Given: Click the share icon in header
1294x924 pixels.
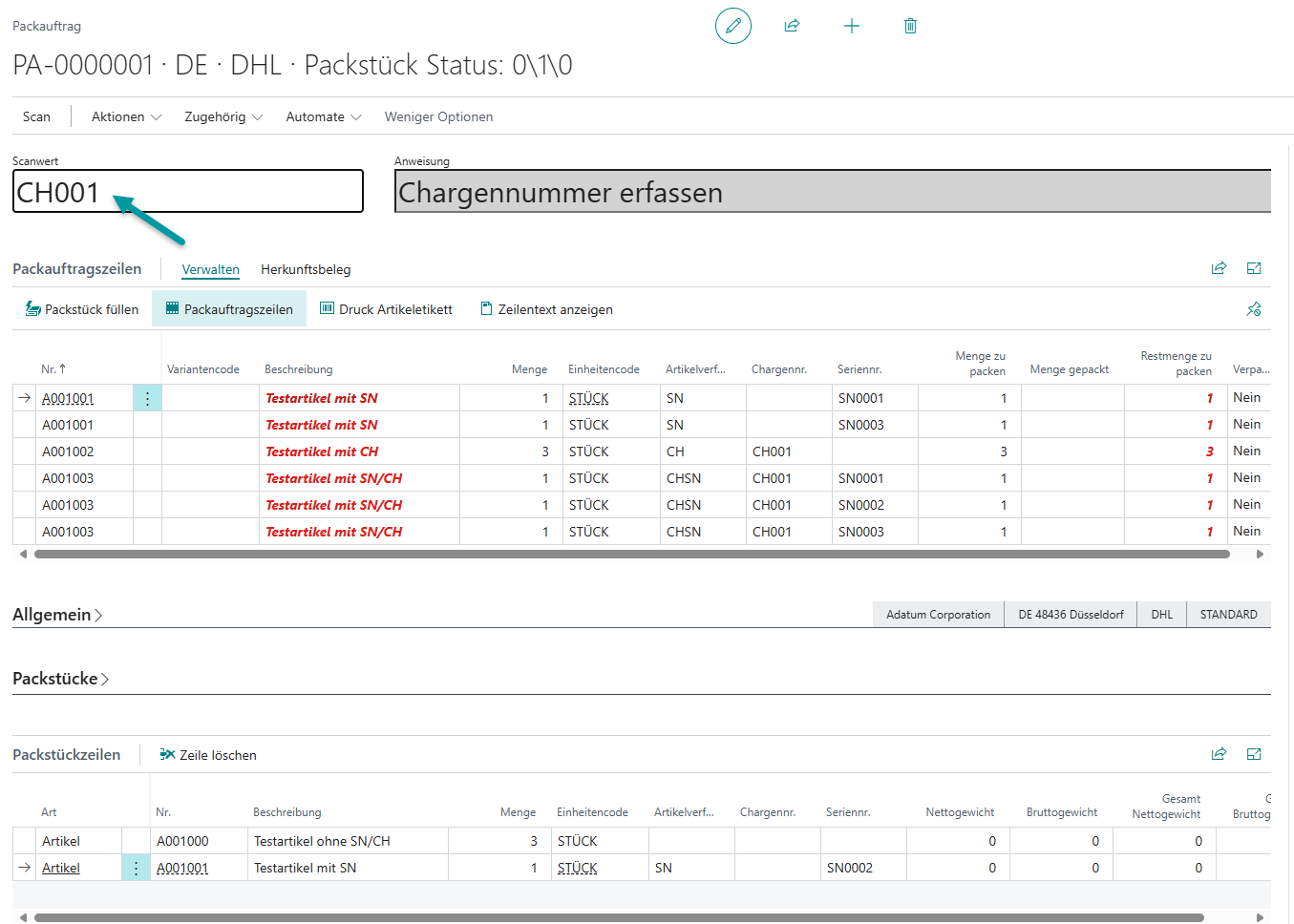Looking at the screenshot, I should tap(792, 26).
